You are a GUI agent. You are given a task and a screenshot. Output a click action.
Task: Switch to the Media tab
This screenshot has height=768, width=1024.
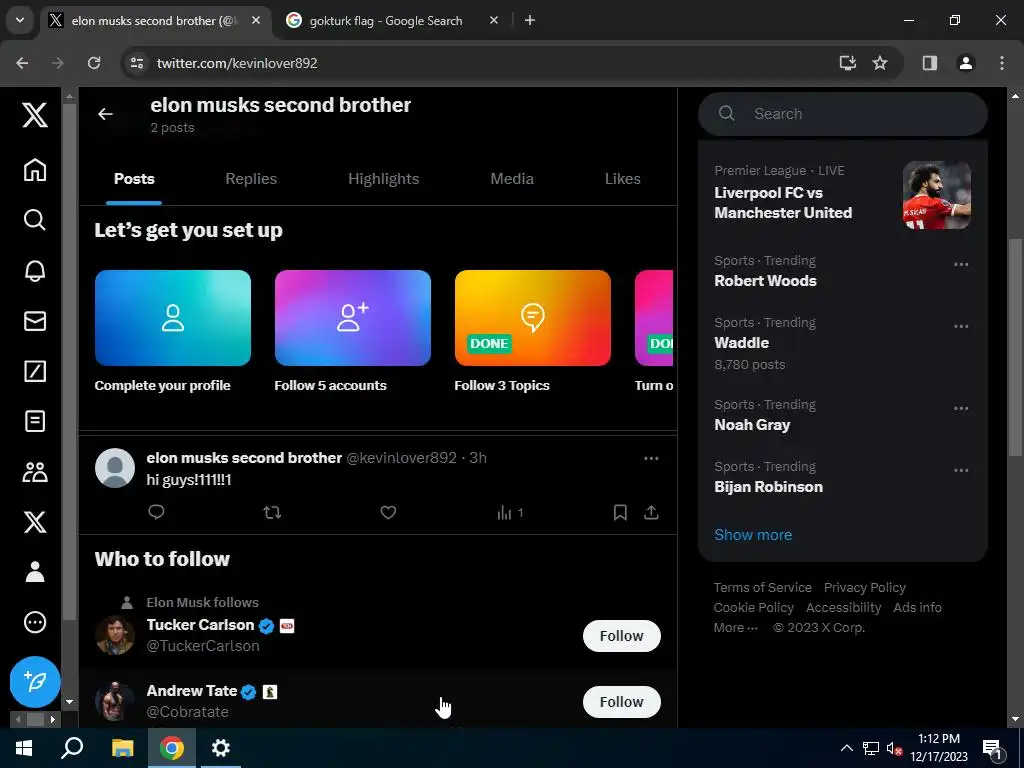coord(512,179)
